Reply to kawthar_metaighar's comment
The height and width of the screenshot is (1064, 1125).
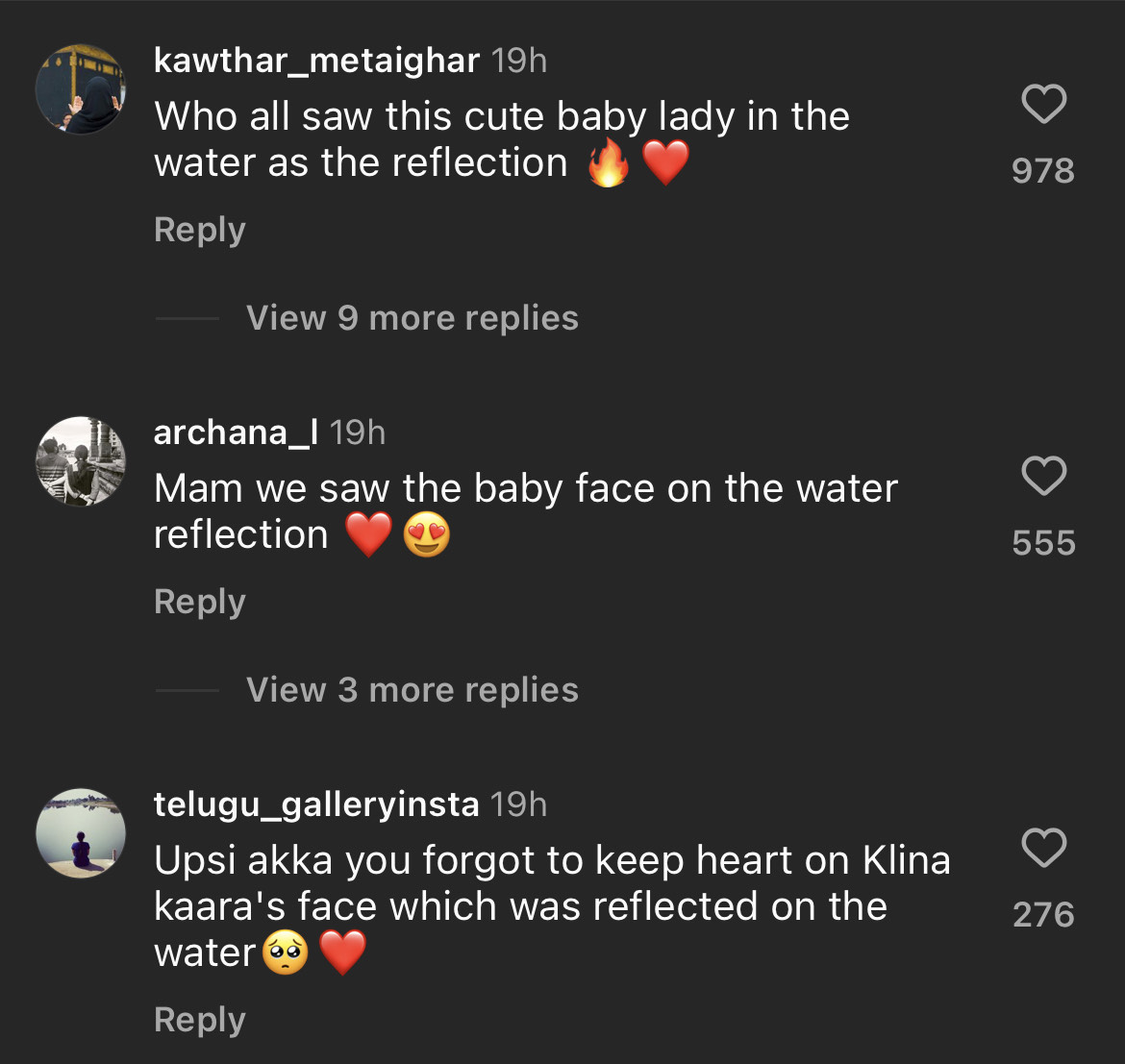pos(200,230)
